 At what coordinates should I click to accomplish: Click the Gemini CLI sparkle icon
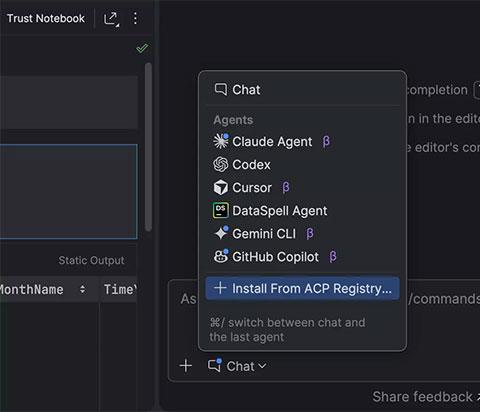coord(221,233)
